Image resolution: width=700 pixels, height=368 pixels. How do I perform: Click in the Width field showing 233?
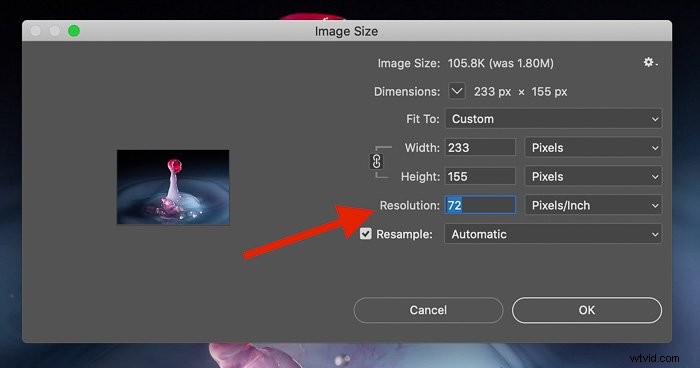[x=480, y=147]
